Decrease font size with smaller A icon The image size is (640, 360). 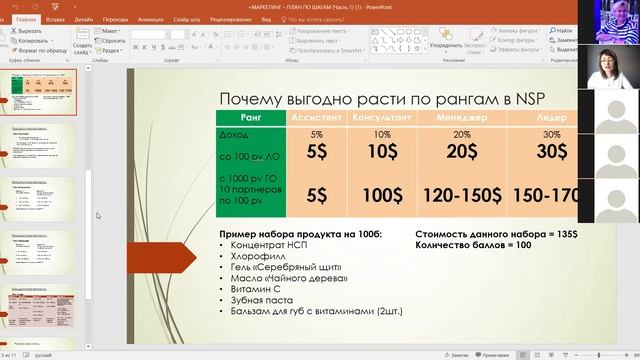coord(203,35)
